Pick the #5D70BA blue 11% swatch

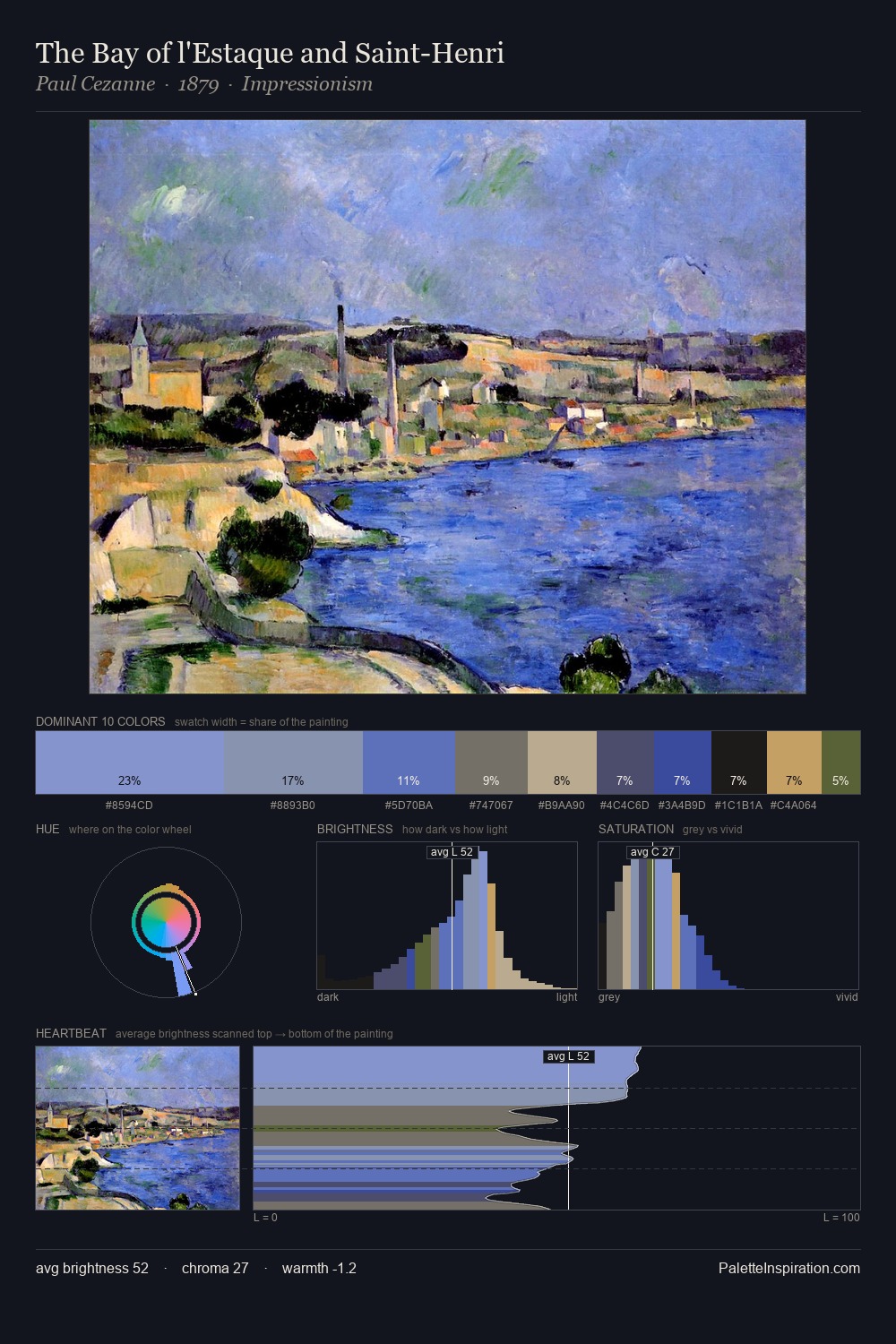click(409, 762)
